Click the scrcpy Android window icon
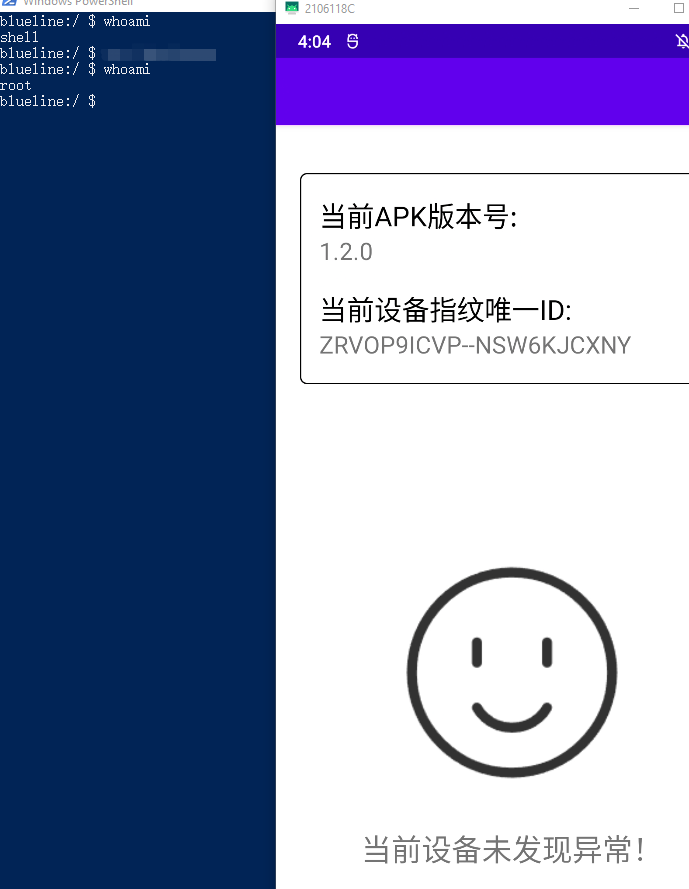Image resolution: width=689 pixels, height=889 pixels. point(291,7)
